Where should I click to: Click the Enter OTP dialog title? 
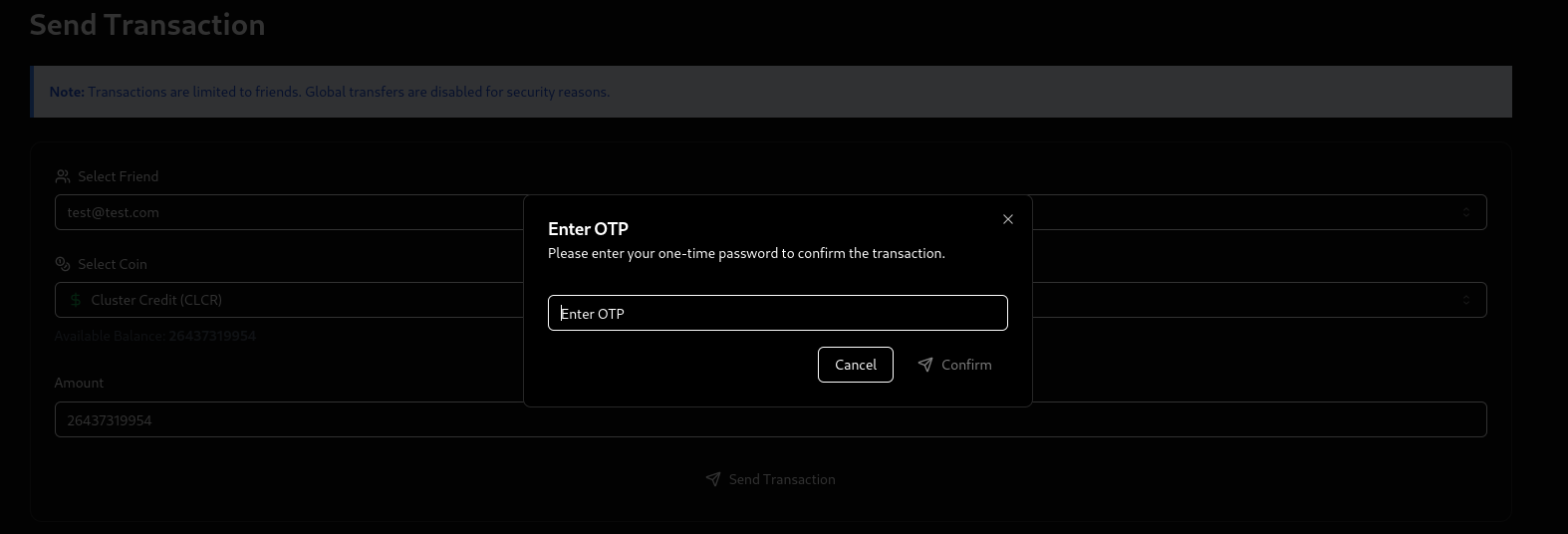(x=588, y=229)
